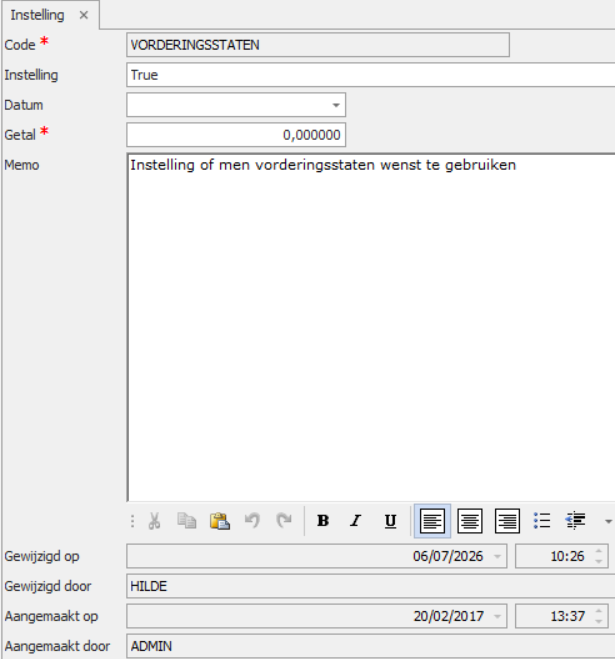615x659 pixels.
Task: Click Aangemaakt door field ADMIN
Action: (x=371, y=646)
